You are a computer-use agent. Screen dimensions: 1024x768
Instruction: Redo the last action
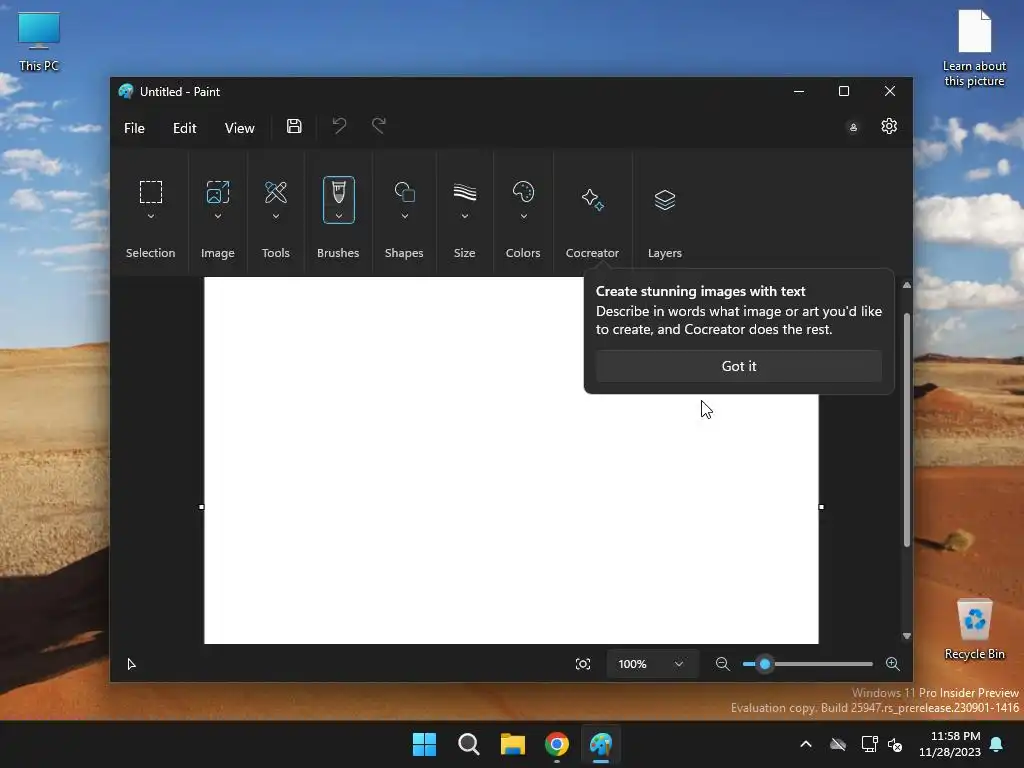(379, 125)
